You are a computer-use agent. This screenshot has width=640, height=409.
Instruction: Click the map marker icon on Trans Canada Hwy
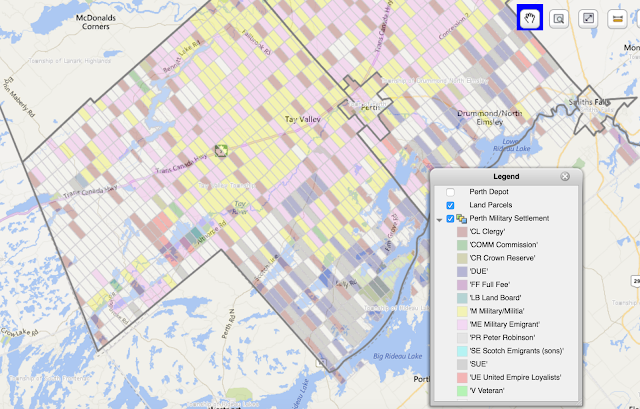(221, 151)
